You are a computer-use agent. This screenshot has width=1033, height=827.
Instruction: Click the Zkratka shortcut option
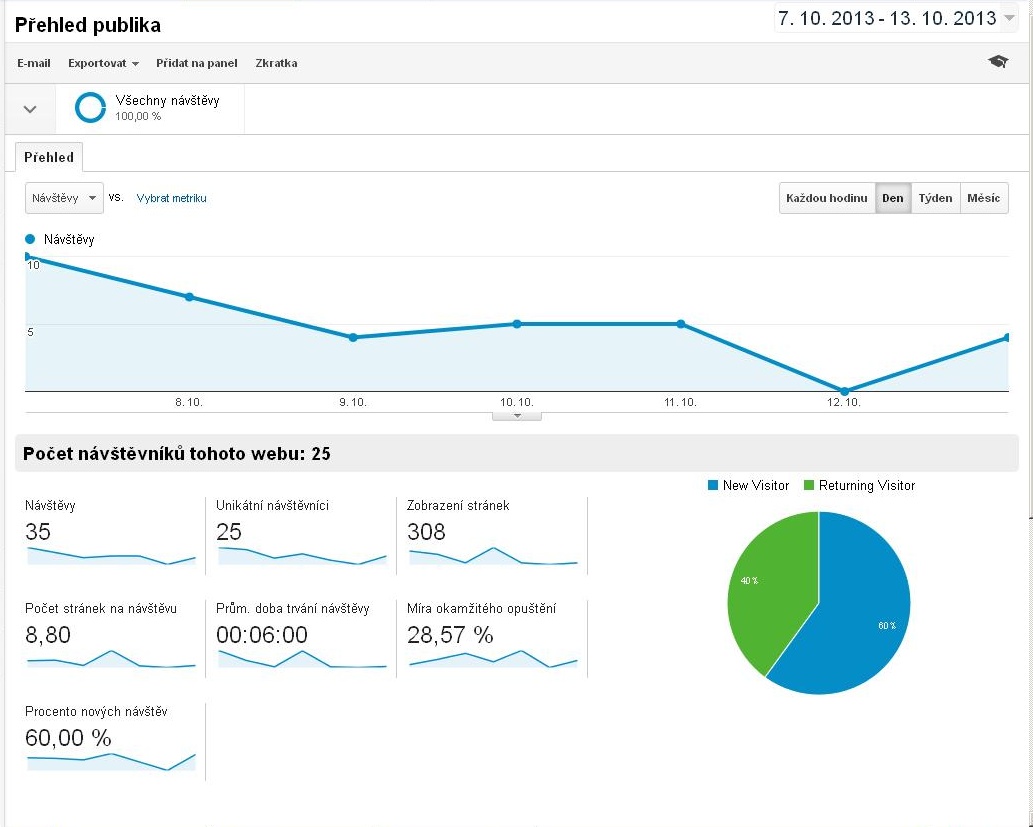click(276, 63)
